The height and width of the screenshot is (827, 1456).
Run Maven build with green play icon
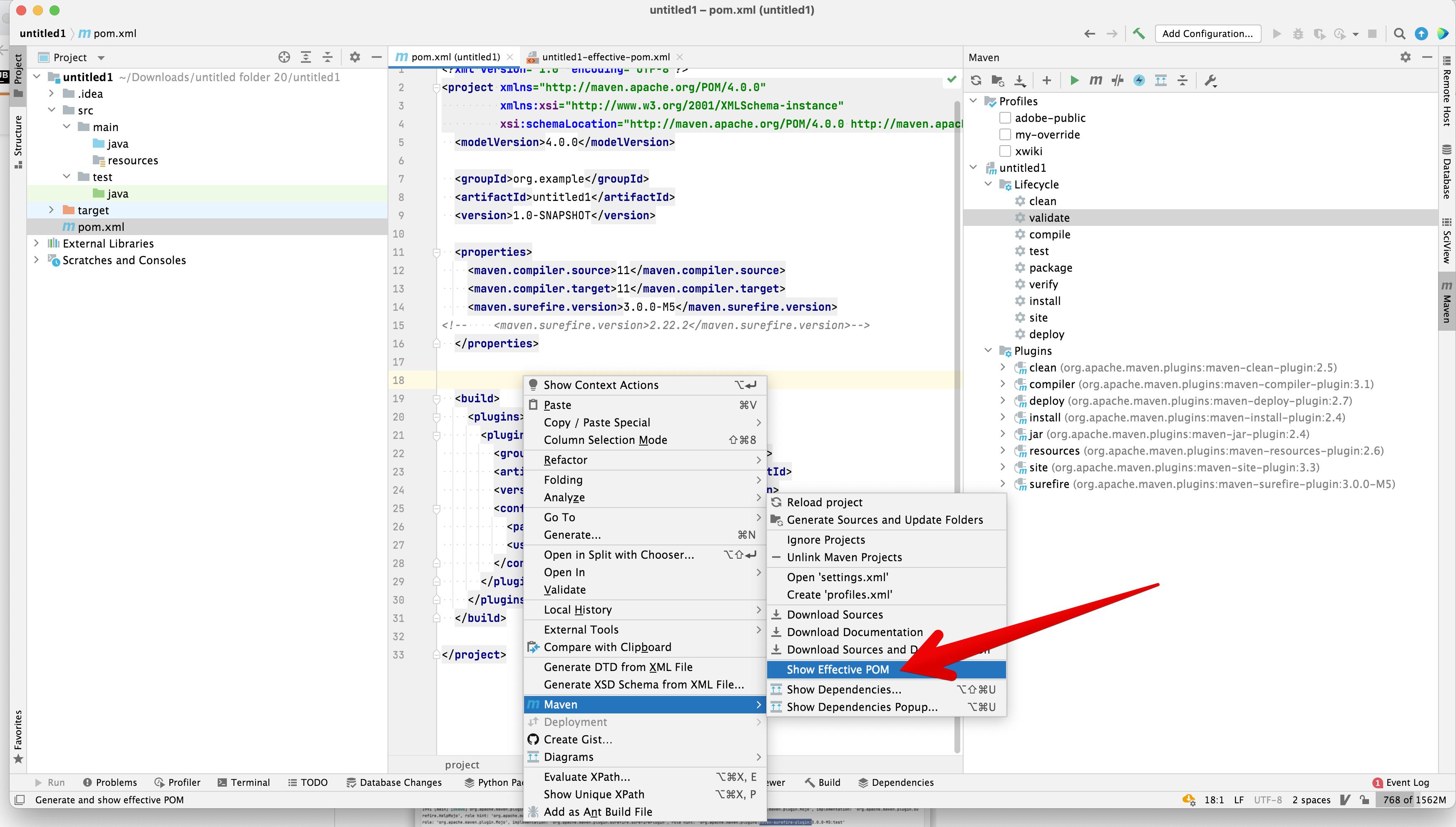[1073, 80]
